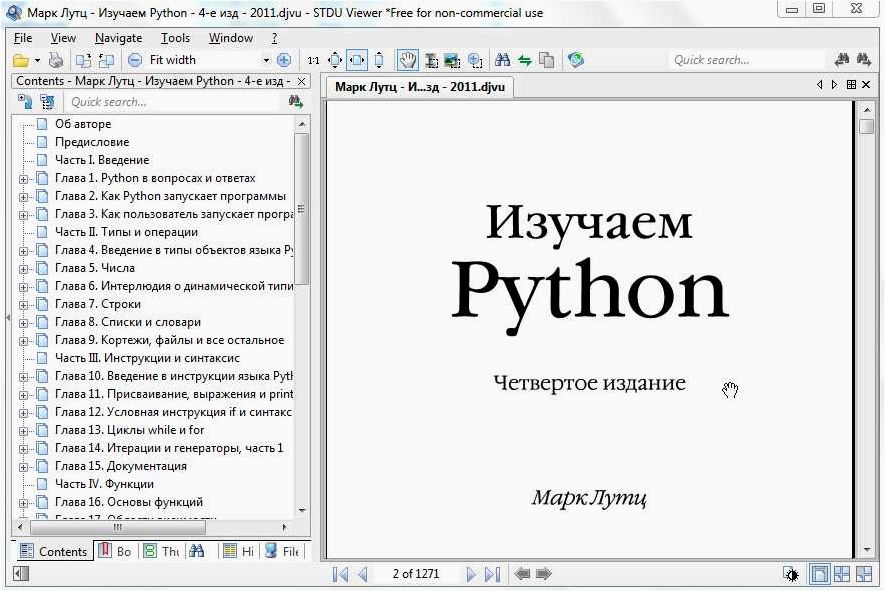Expand Глава 4. Введение в типы объектов
This screenshot has height=591, width=885.
click(23, 251)
